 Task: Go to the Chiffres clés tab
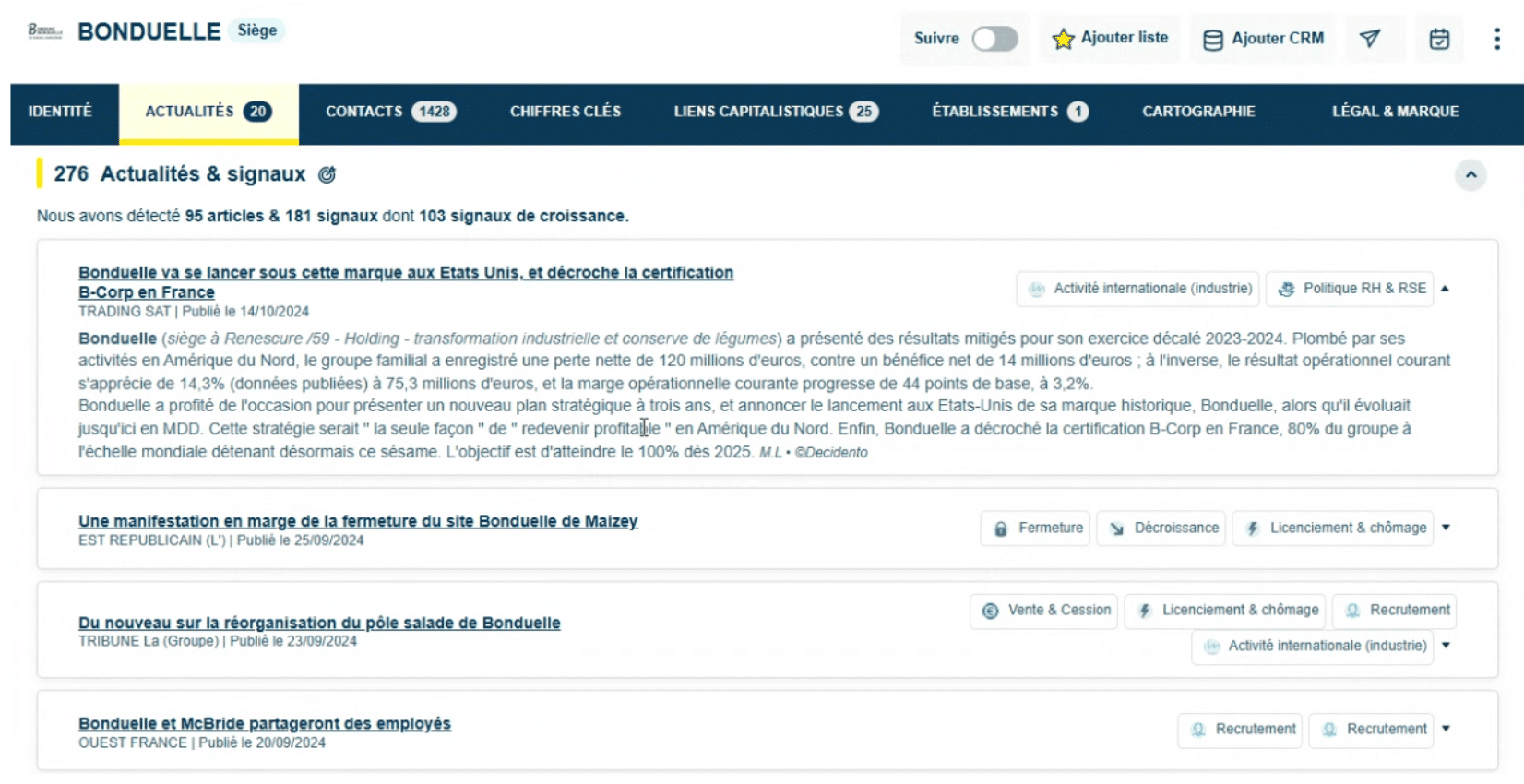[x=566, y=112]
